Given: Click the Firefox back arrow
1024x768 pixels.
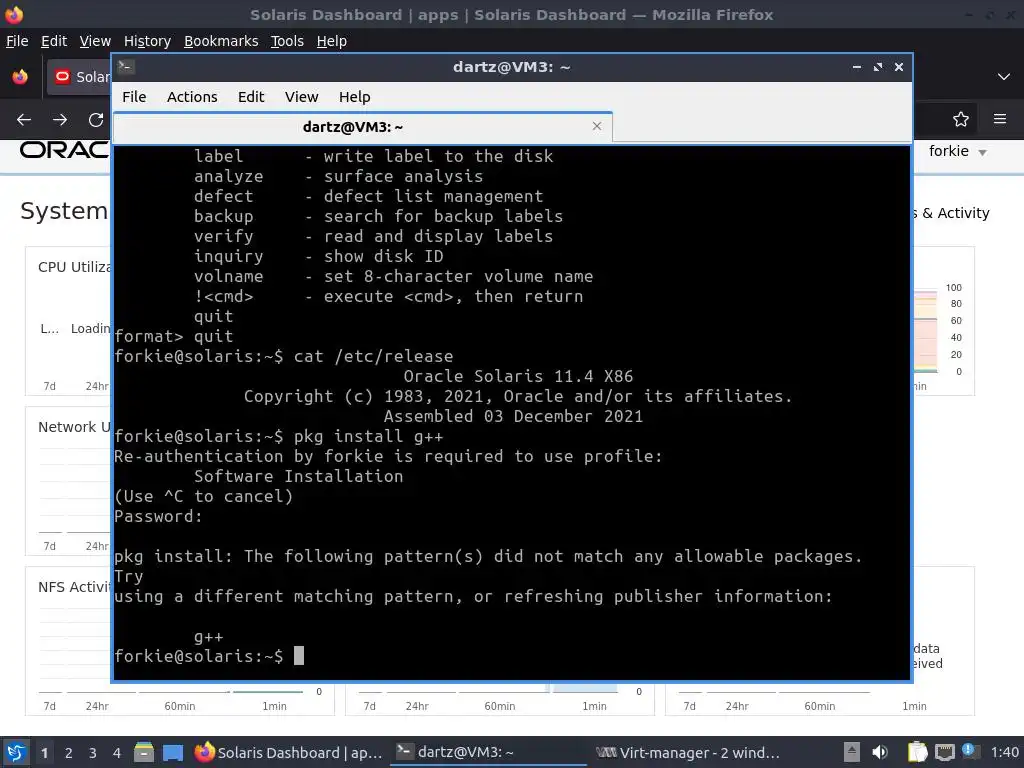Looking at the screenshot, I should pos(24,120).
